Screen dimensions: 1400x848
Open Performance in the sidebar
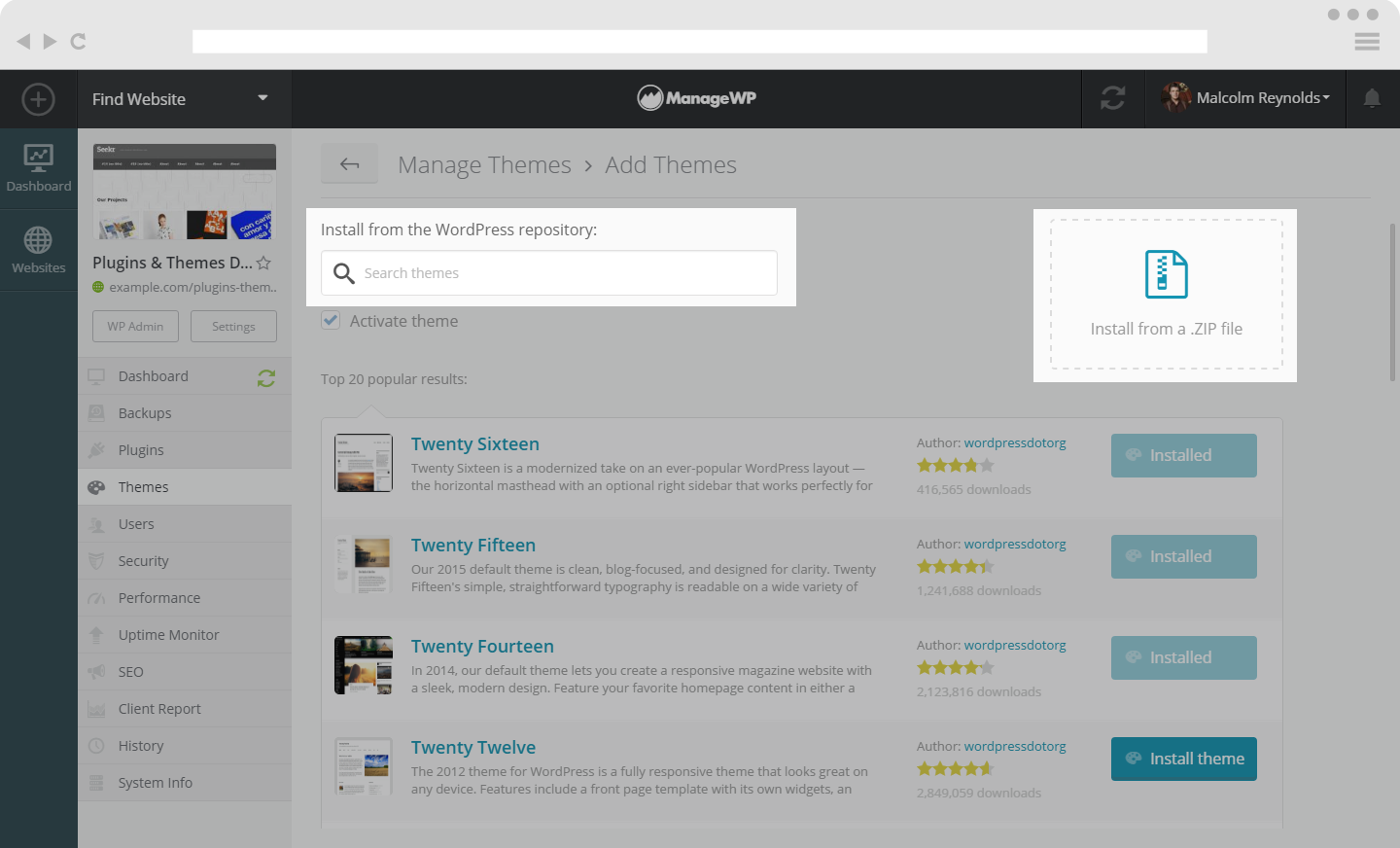[185, 598]
